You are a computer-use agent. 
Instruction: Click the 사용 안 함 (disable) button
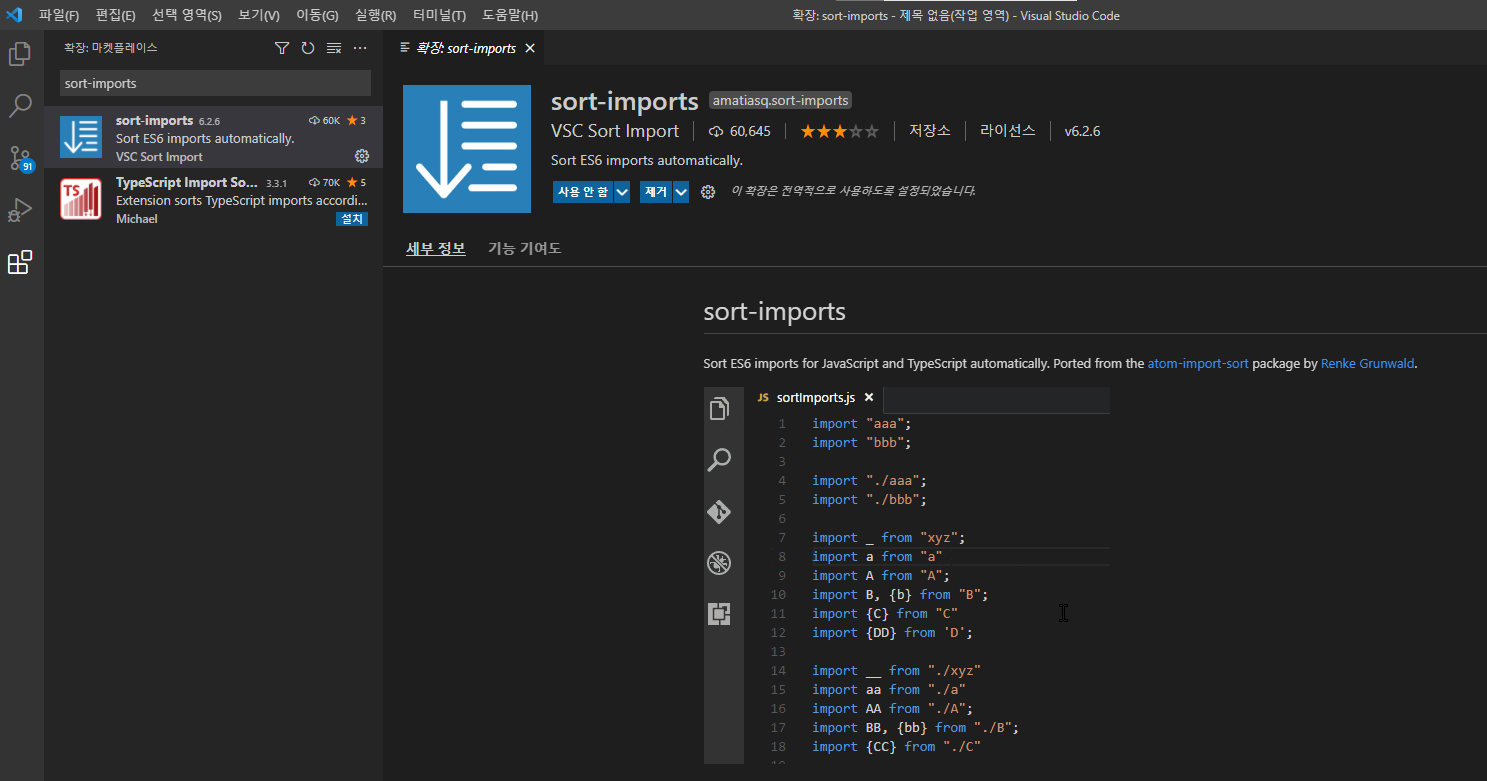pyautogui.click(x=583, y=192)
